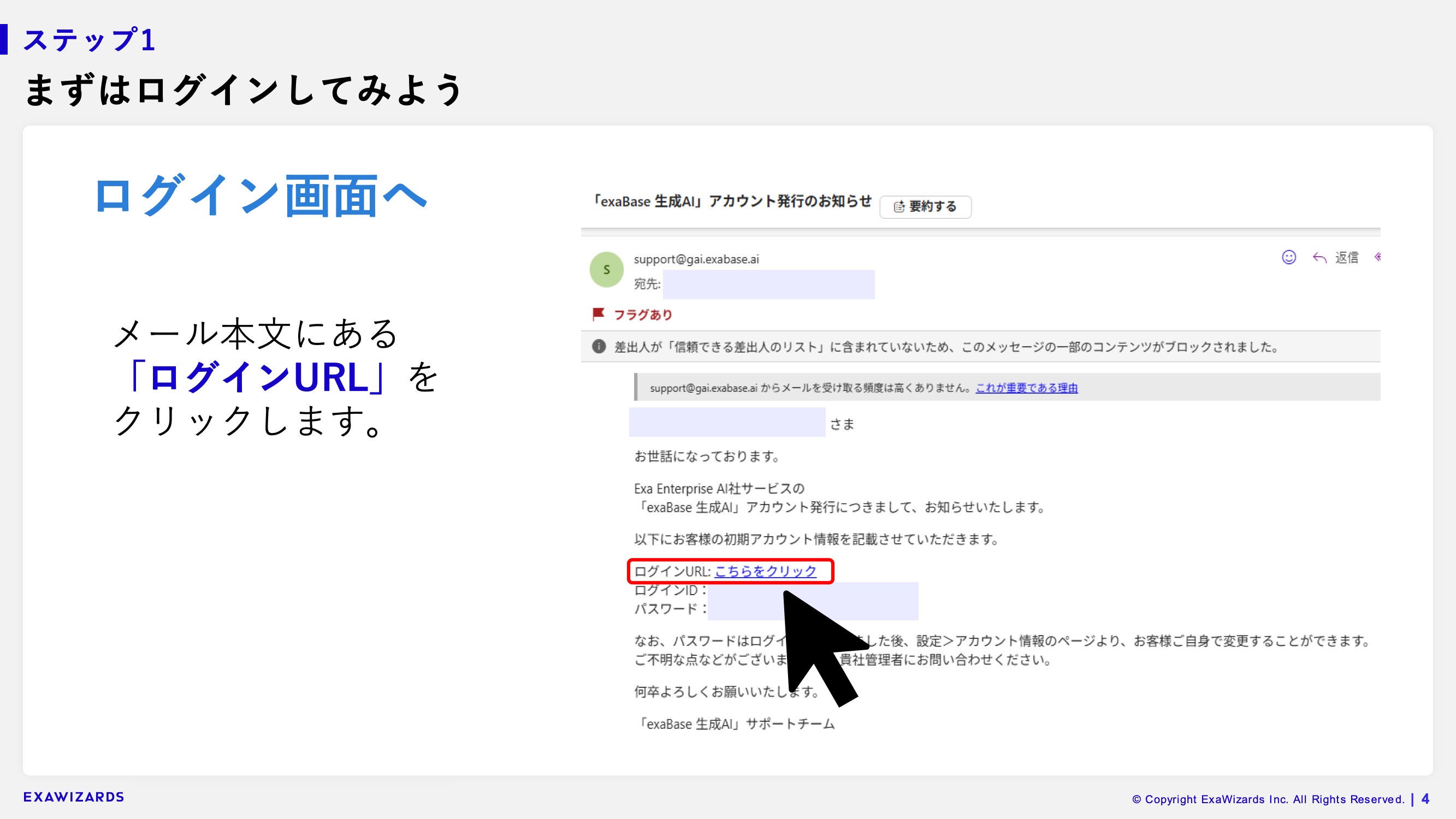The height and width of the screenshot is (819, 1456).
Task: Click the フラグあり flagged label
Action: tap(643, 315)
